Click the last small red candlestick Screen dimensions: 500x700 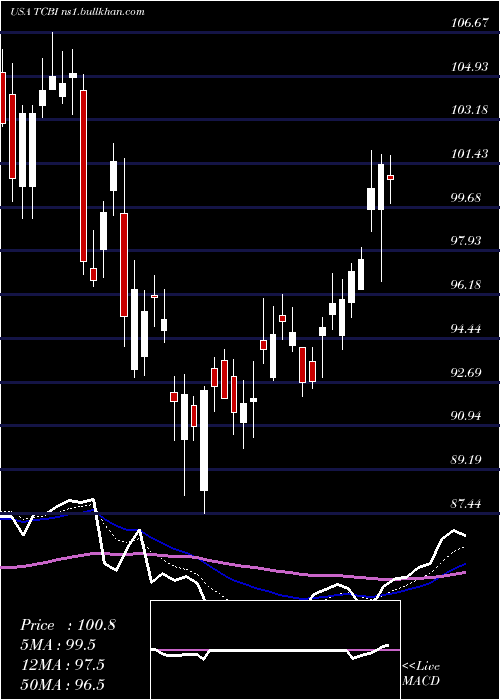point(390,178)
